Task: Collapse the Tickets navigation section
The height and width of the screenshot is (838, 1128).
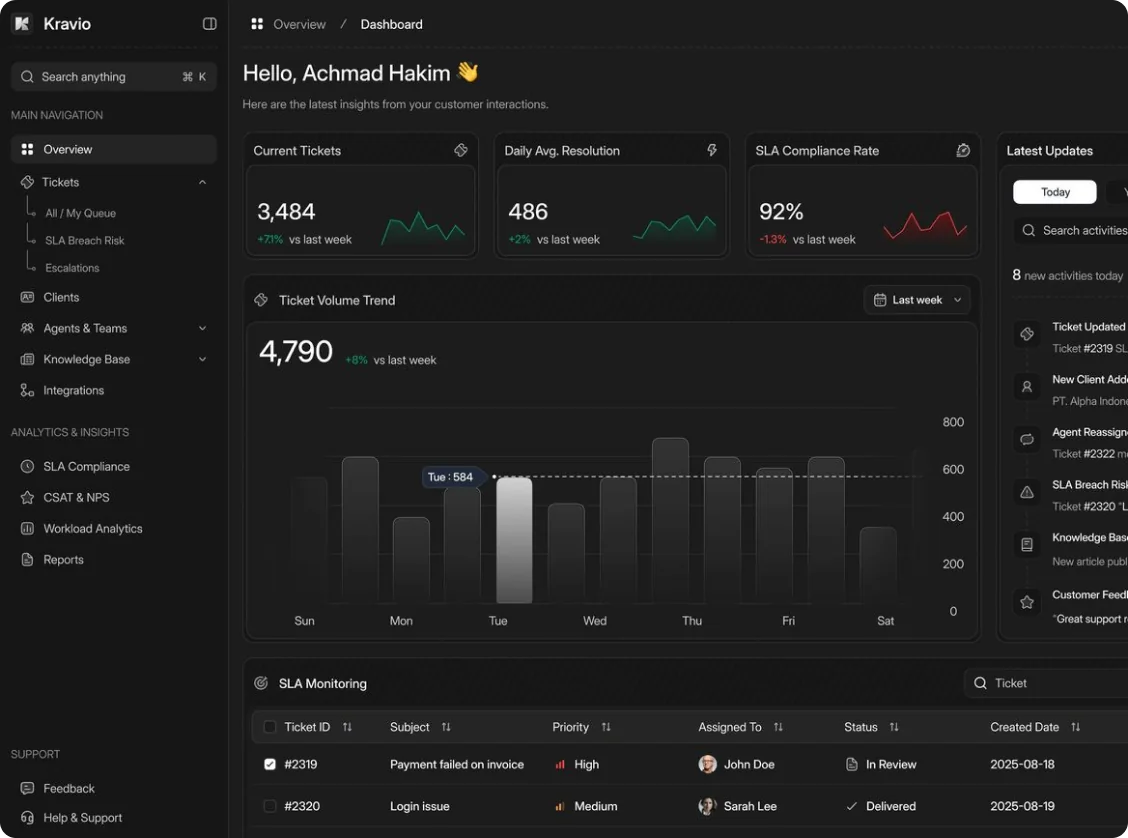Action: 202,182
